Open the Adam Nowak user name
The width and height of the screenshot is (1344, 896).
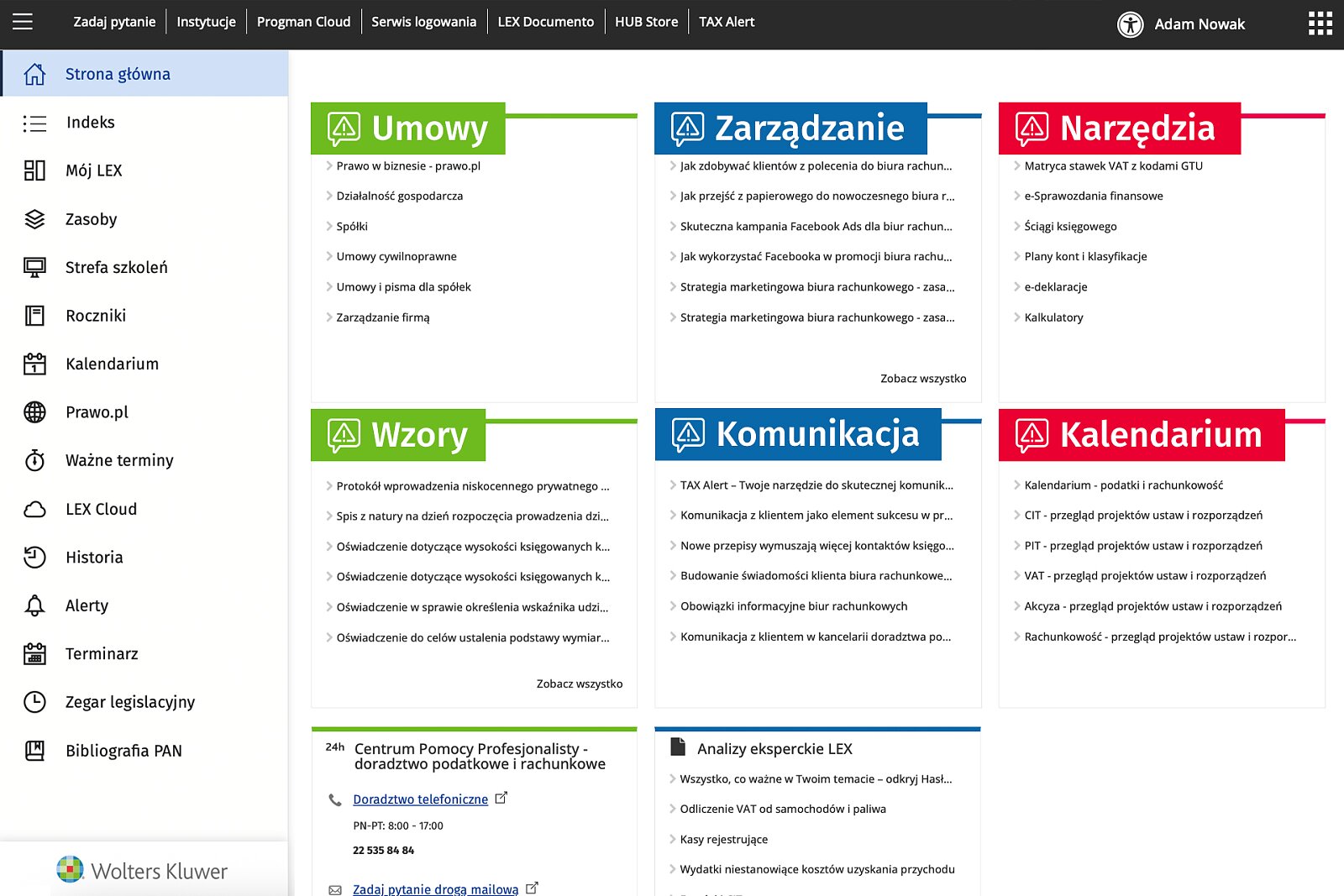tap(1200, 24)
